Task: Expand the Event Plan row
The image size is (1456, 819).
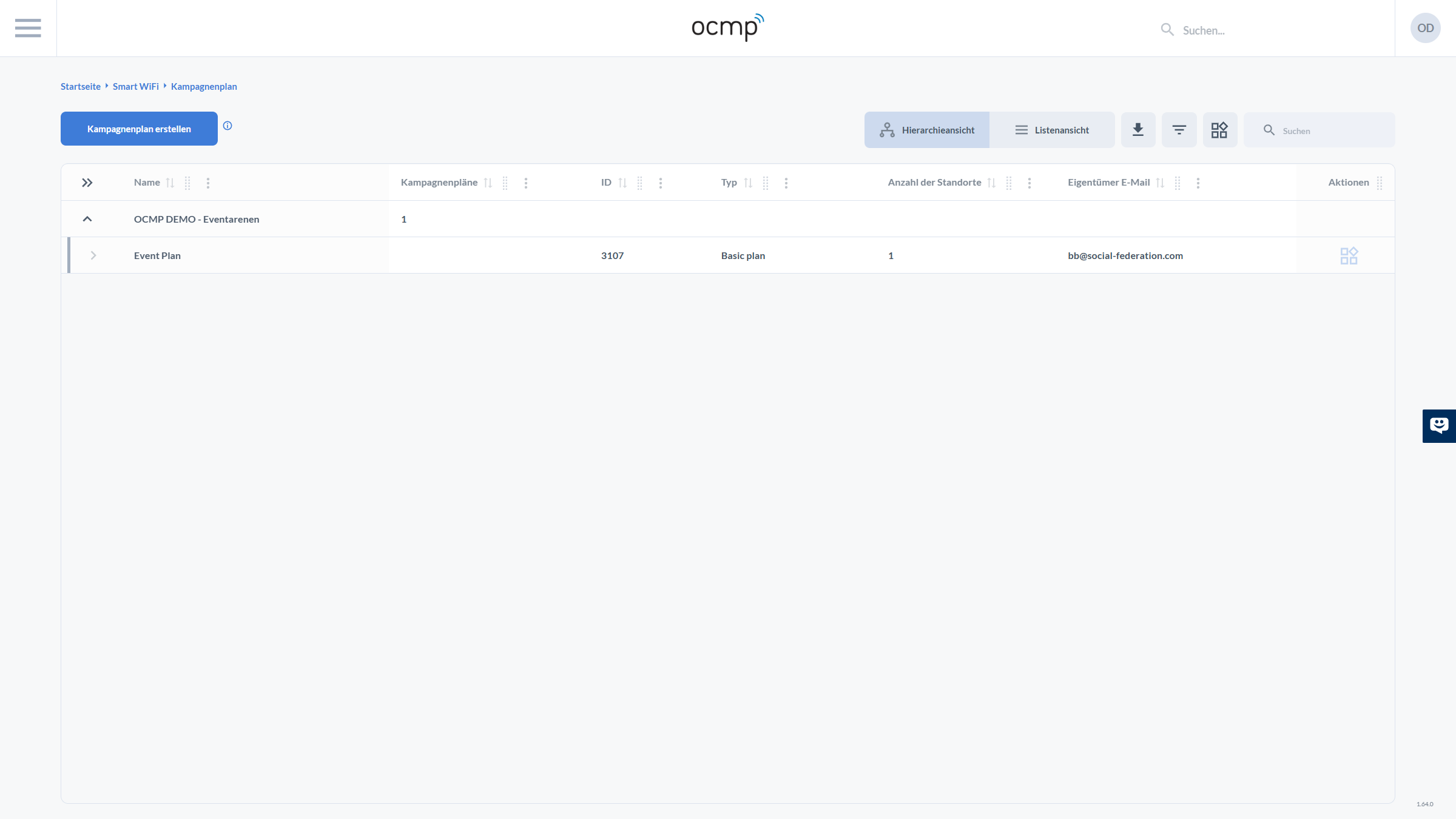Action: click(93, 255)
